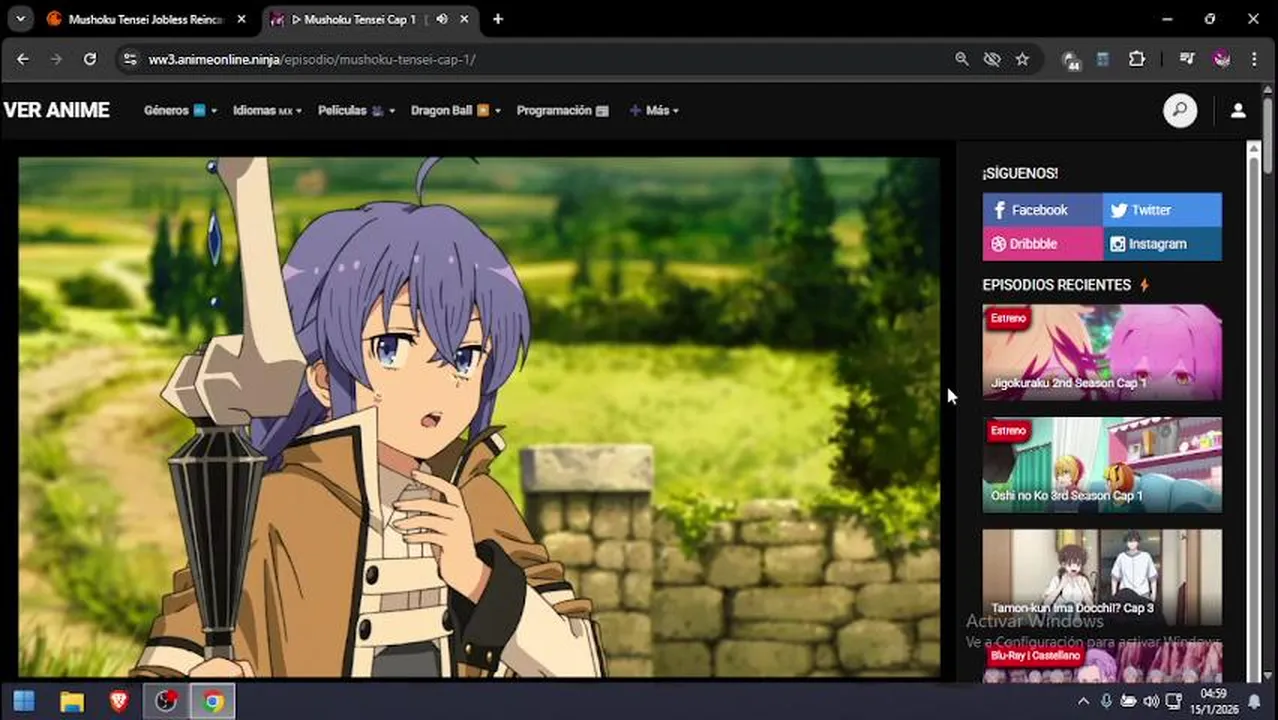The height and width of the screenshot is (720, 1278).
Task: Expand the Idiomas dropdown menu
Action: click(x=267, y=110)
